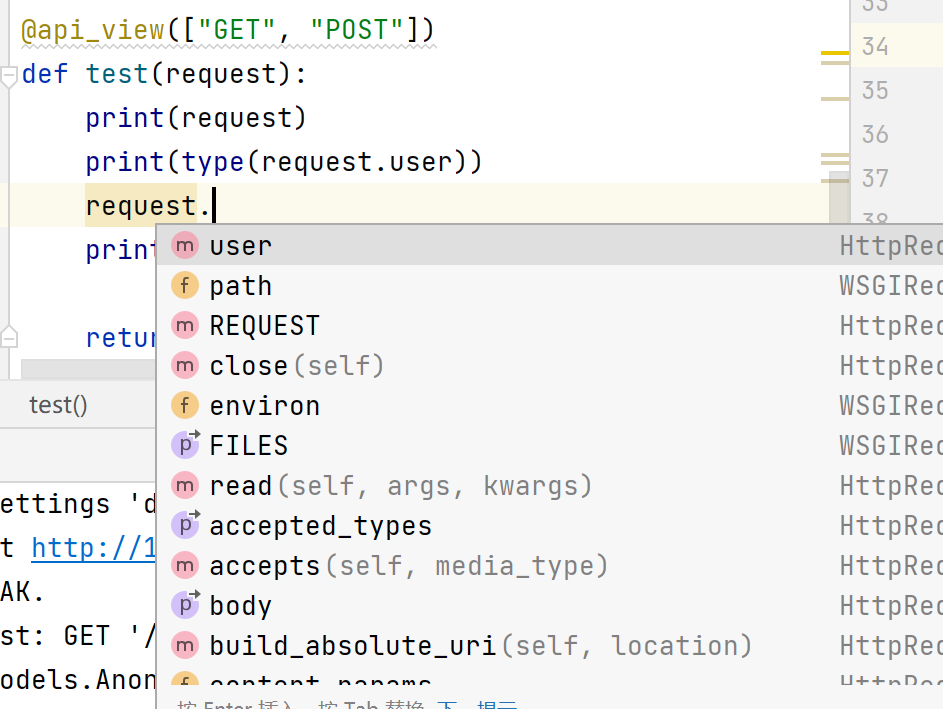The height and width of the screenshot is (709, 943).
Task: Click line number 36 in right gutter
Action: coord(875,134)
